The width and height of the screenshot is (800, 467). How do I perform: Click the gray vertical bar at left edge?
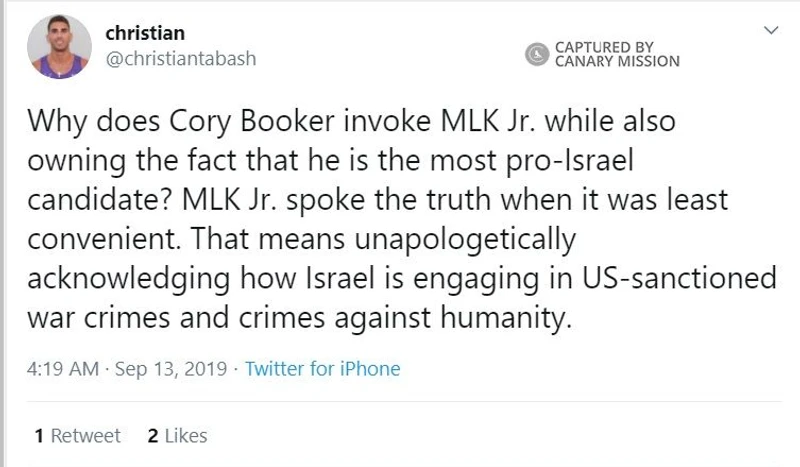pos(2,233)
